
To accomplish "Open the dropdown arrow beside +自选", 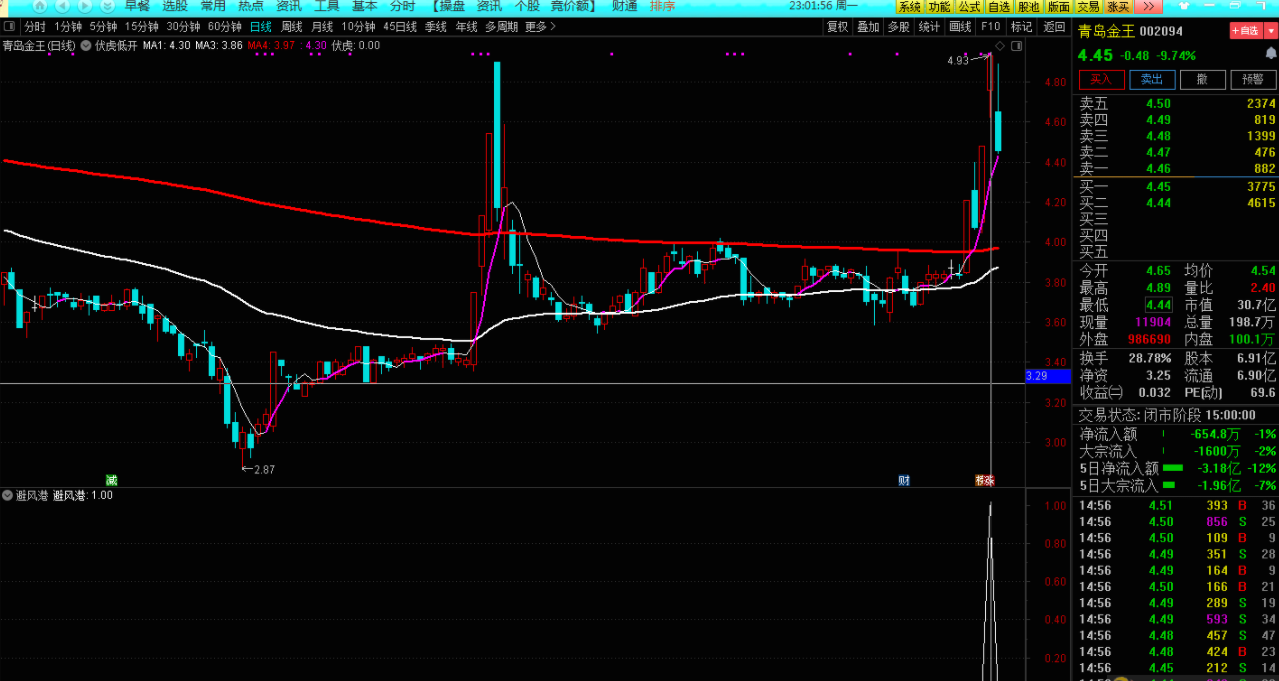I will click(1270, 31).
